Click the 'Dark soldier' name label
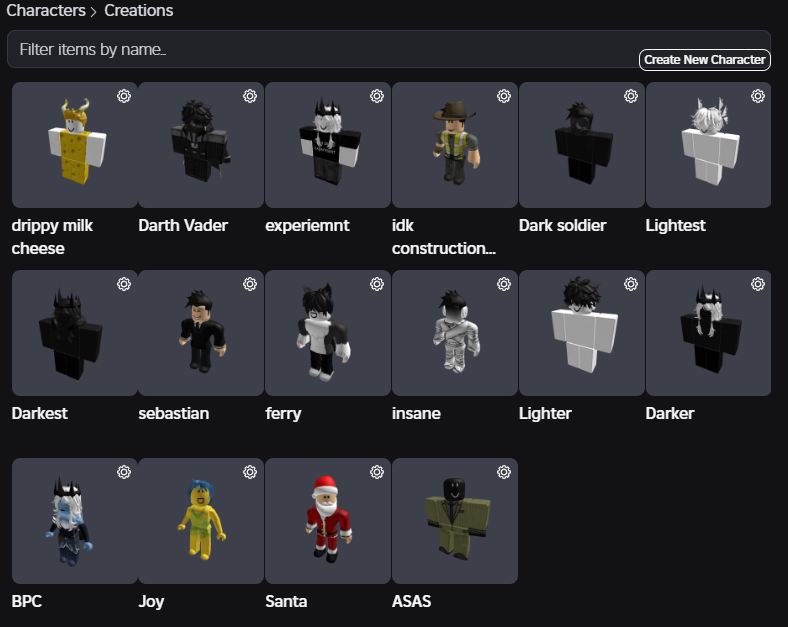Image resolution: width=788 pixels, height=627 pixels. click(x=562, y=226)
